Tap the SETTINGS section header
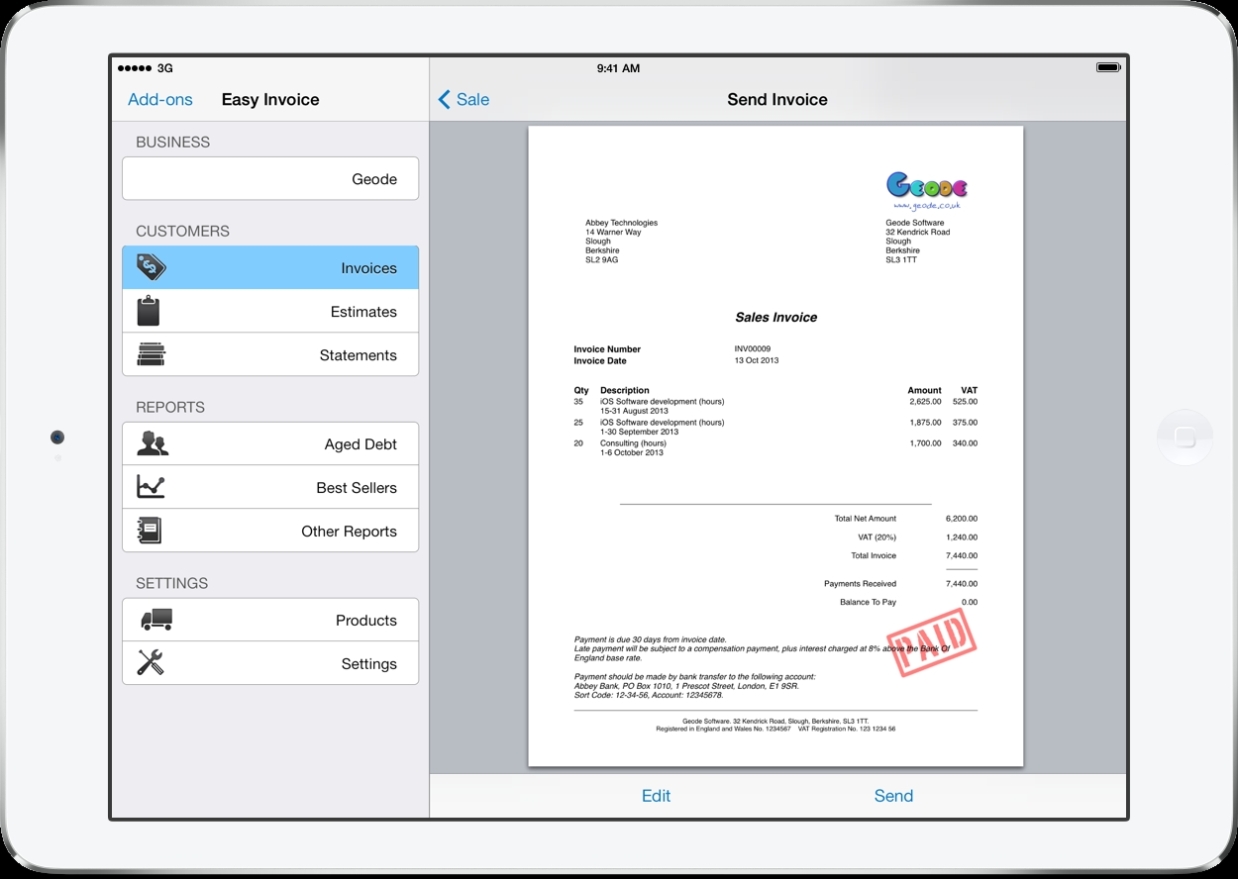 tap(172, 583)
